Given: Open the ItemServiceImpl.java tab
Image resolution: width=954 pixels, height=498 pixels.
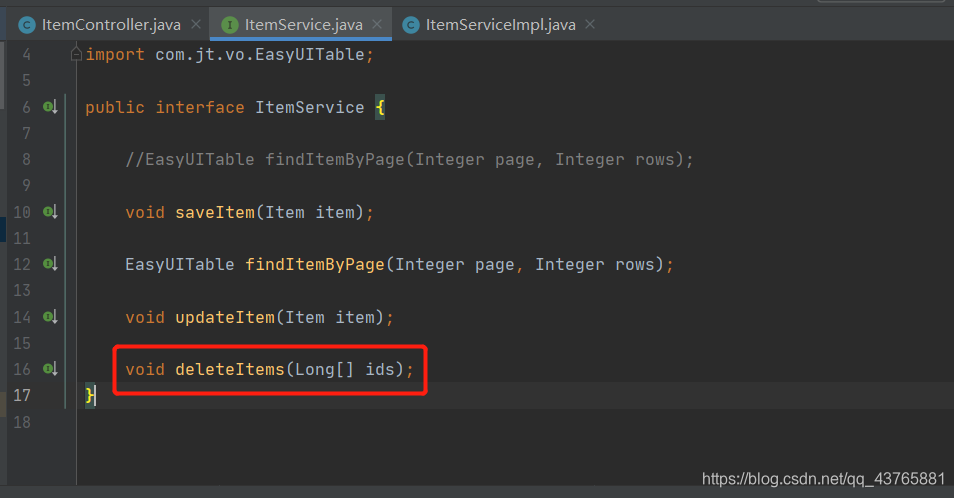Looking at the screenshot, I should pyautogui.click(x=500, y=24).
